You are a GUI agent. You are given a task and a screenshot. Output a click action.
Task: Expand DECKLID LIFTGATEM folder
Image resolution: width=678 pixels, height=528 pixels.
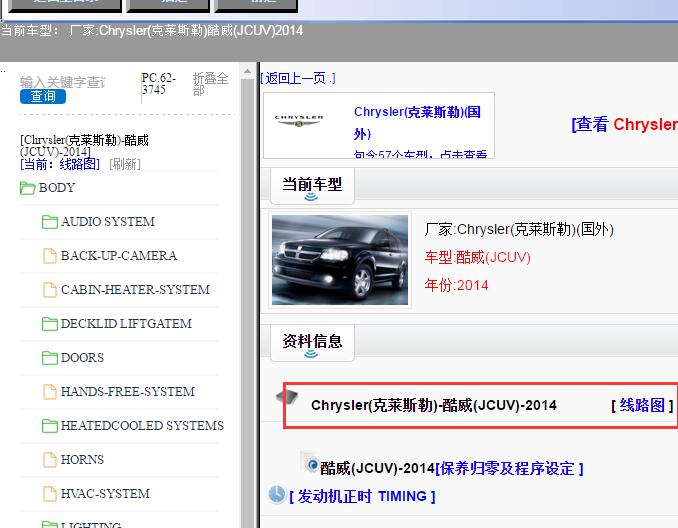click(126, 324)
